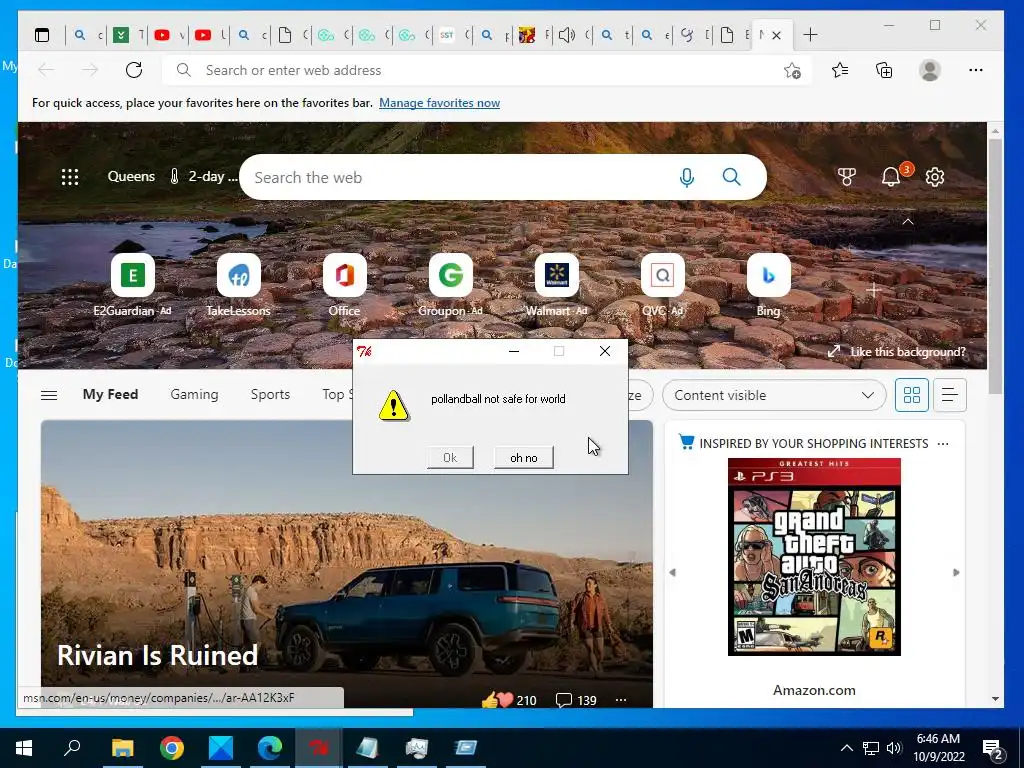1024x768 pixels.
Task: Switch to Microsoft Edge in taskbar
Action: [x=270, y=748]
